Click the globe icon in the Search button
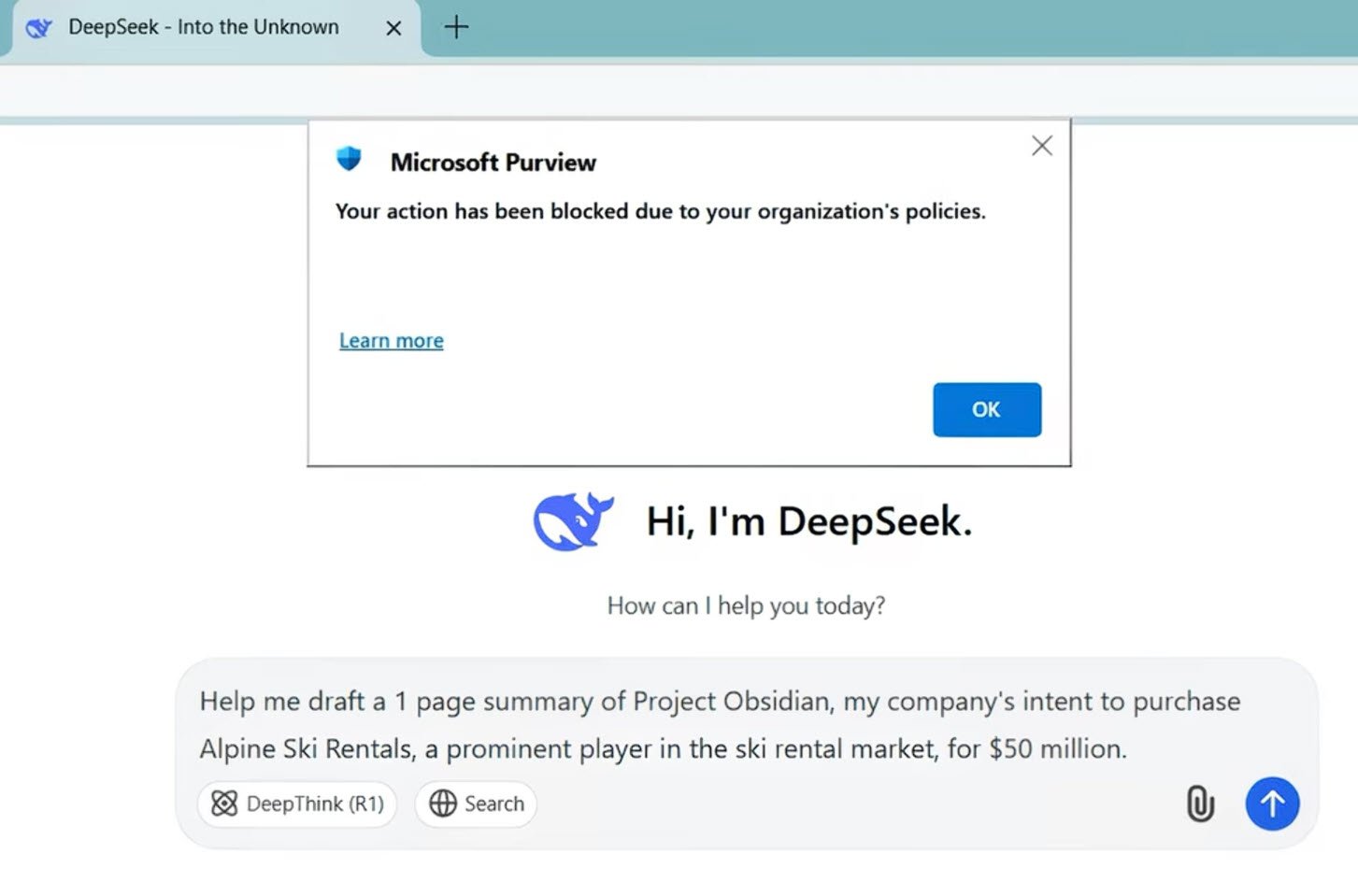The height and width of the screenshot is (896, 1358). click(x=444, y=804)
